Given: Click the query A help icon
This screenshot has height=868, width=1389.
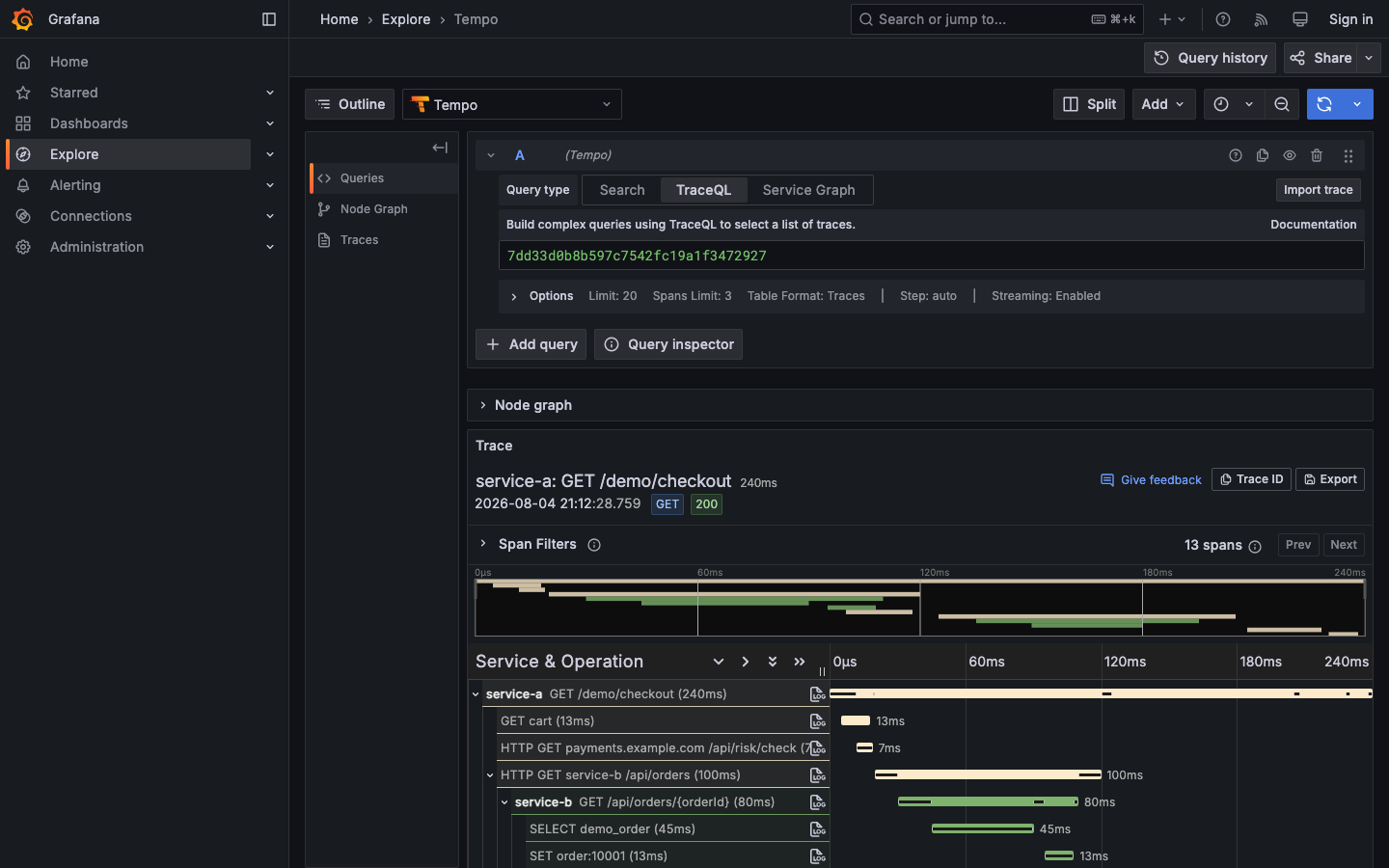Looking at the screenshot, I should (x=1236, y=155).
